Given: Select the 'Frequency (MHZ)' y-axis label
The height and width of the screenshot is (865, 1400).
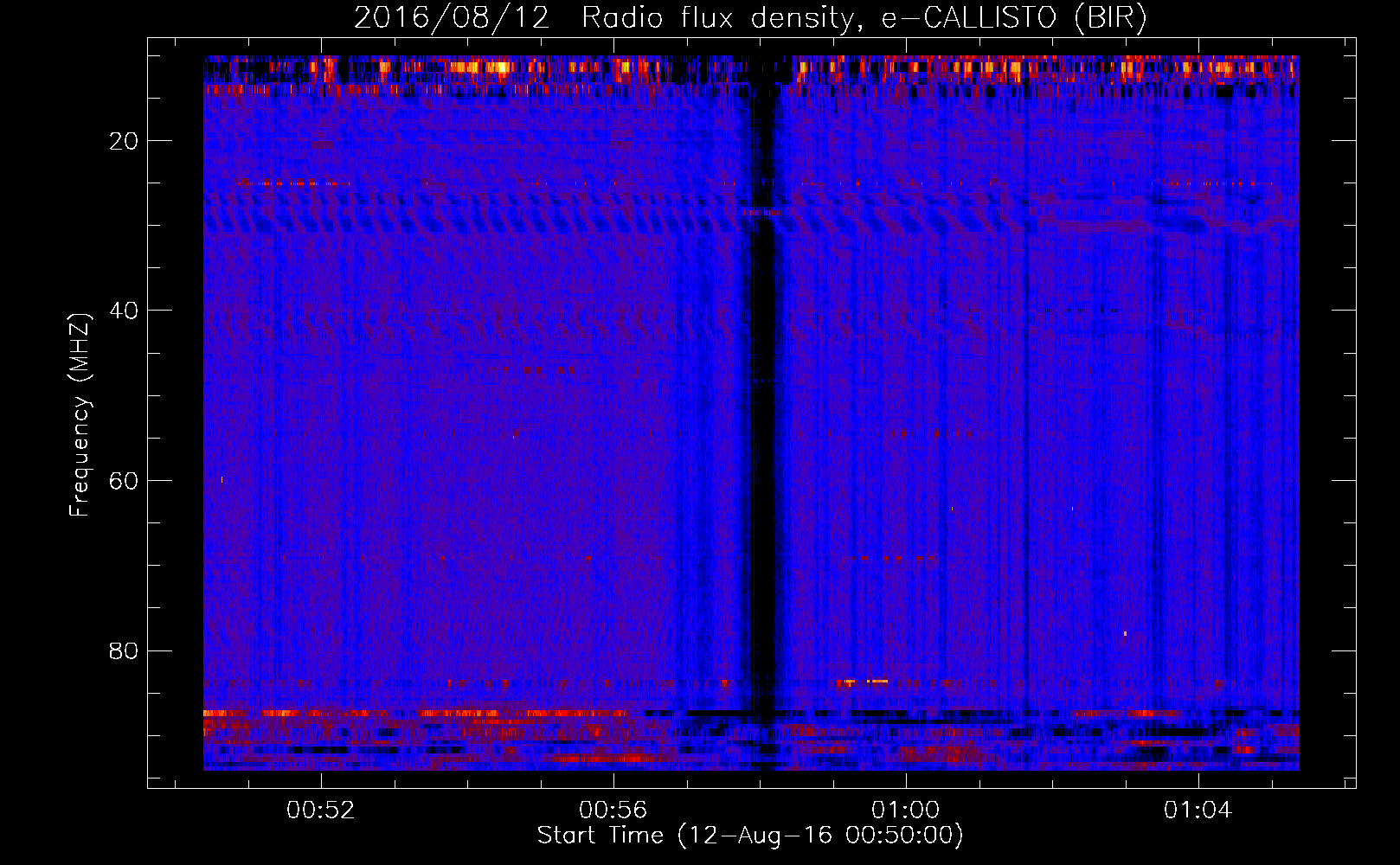Looking at the screenshot, I should pos(80,415).
